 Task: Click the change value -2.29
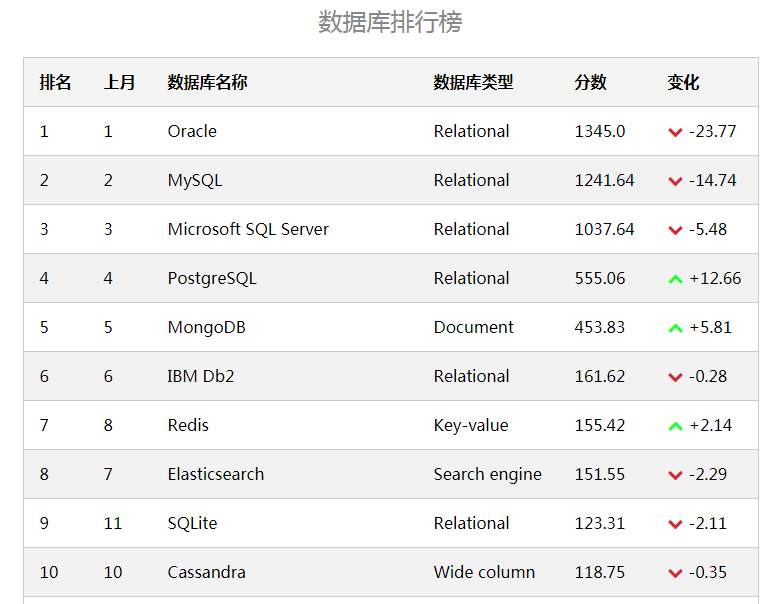click(x=708, y=474)
